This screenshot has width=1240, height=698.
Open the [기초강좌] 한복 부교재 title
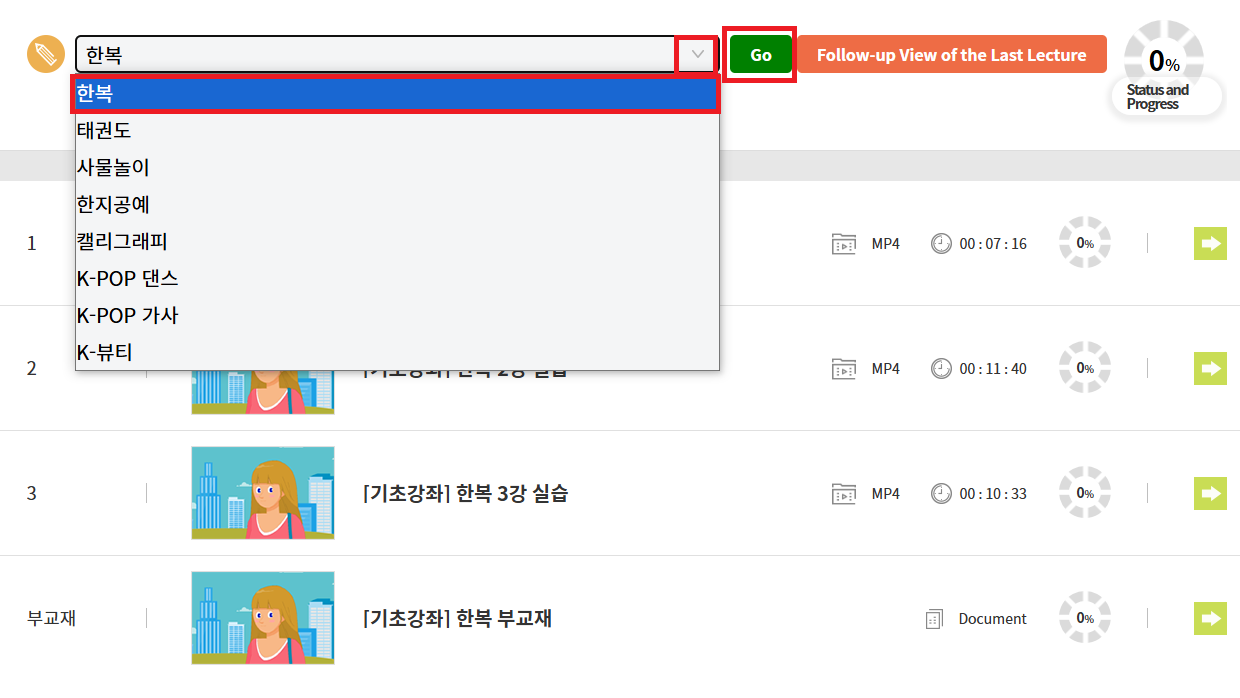(457, 619)
